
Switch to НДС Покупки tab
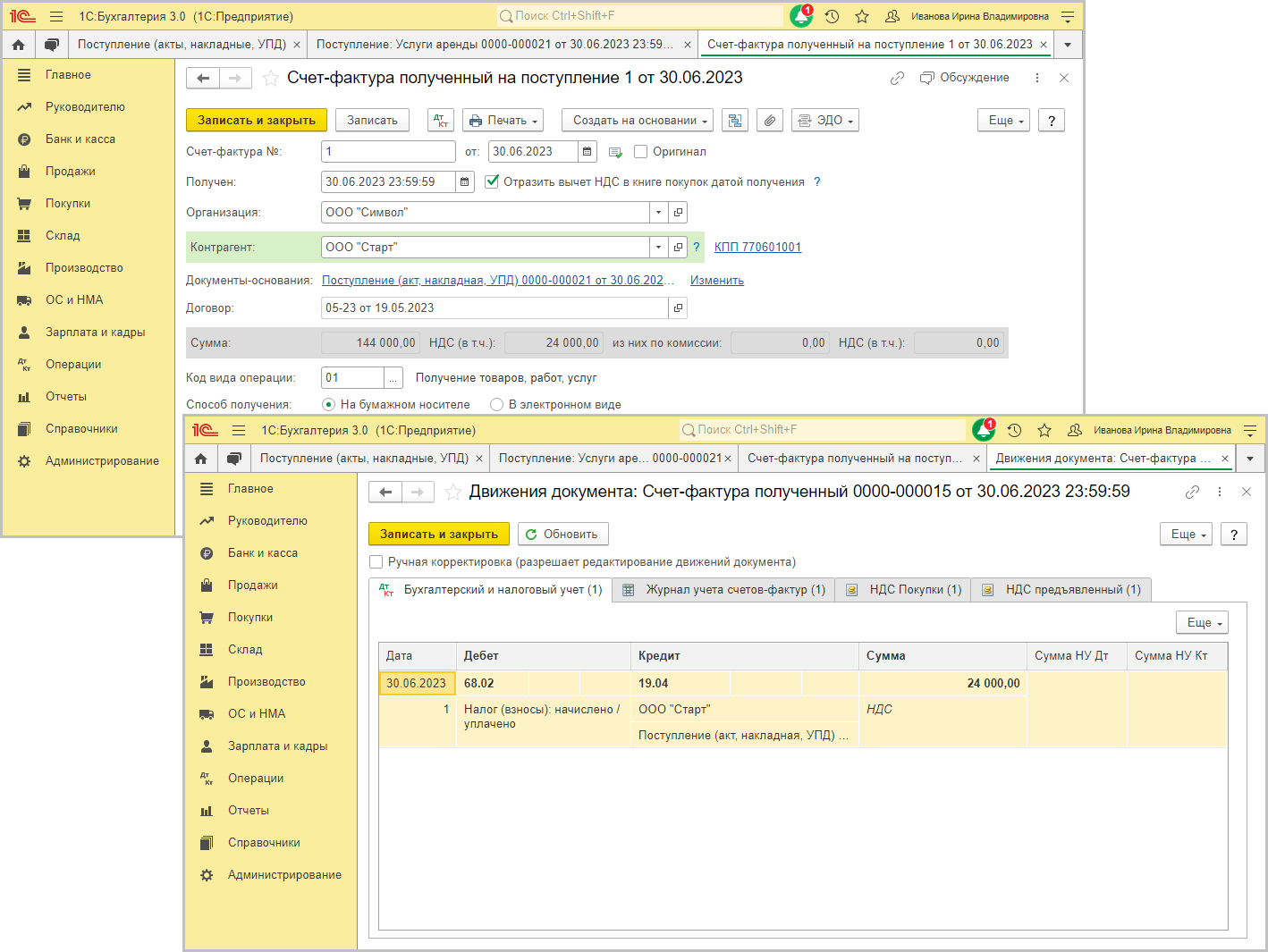tap(903, 590)
